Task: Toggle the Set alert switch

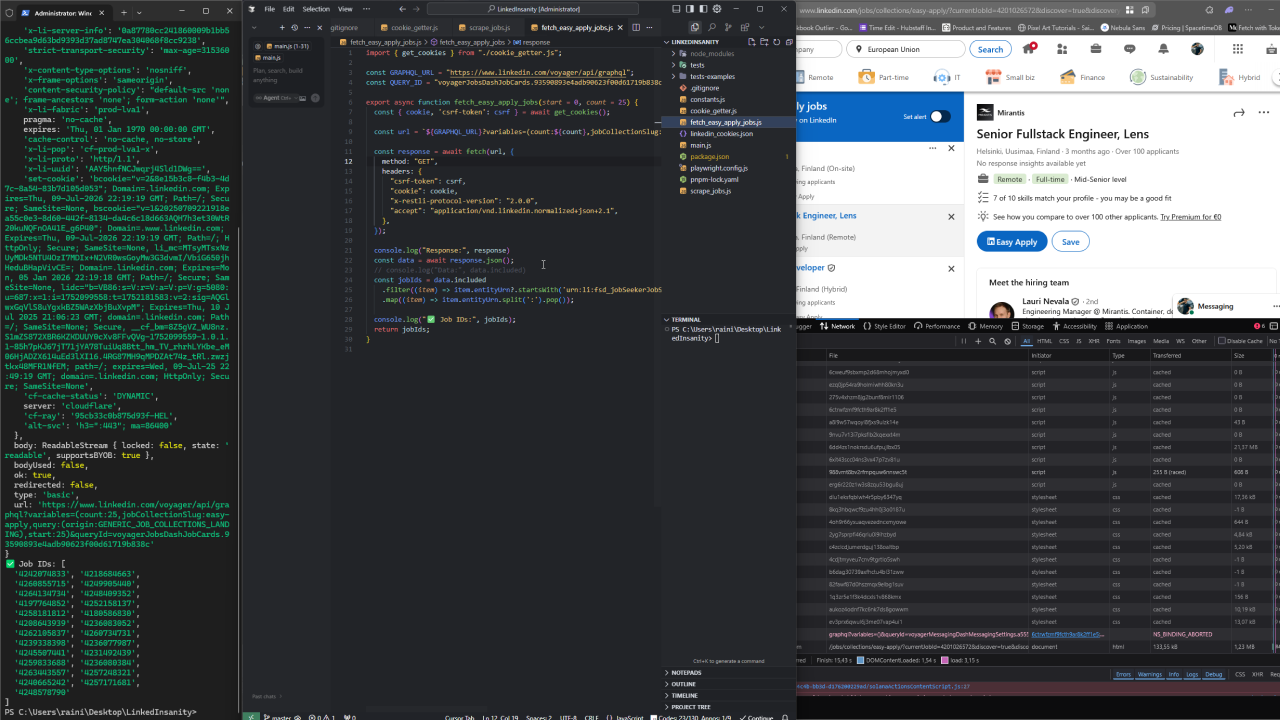Action: coord(940,116)
